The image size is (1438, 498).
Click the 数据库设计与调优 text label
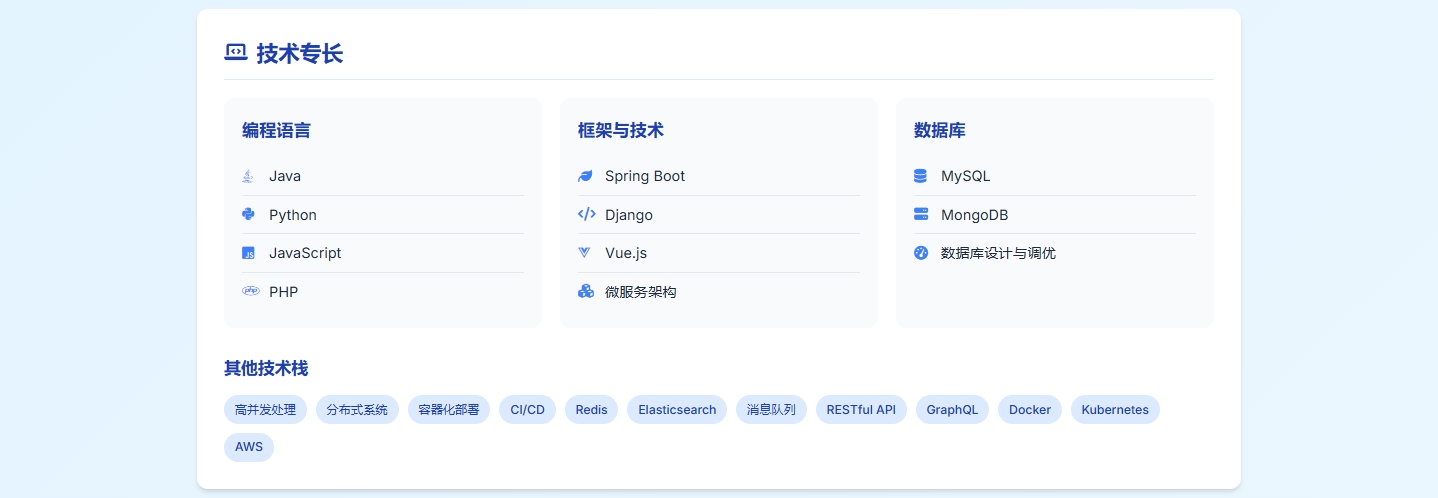(998, 253)
